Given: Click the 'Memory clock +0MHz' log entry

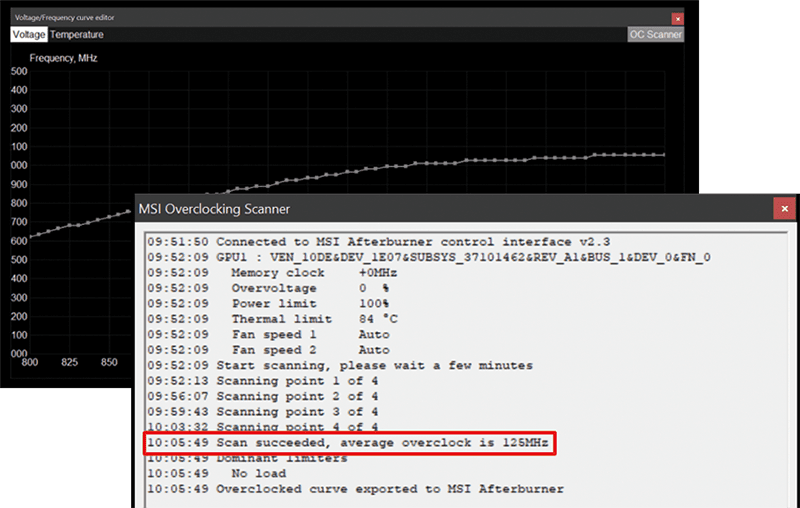Looking at the screenshot, I should coord(272,273).
